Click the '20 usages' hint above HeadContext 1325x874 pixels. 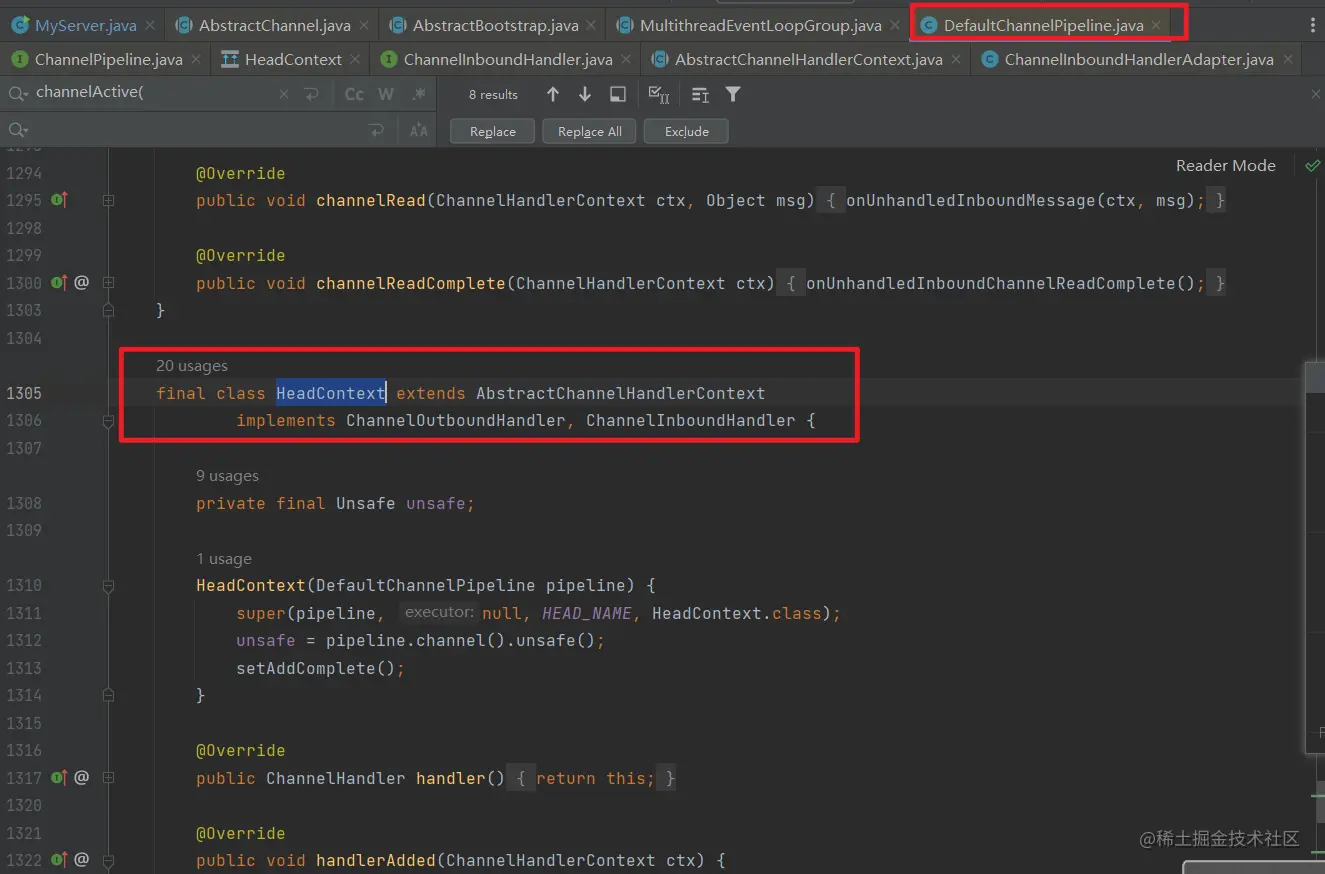(192, 366)
